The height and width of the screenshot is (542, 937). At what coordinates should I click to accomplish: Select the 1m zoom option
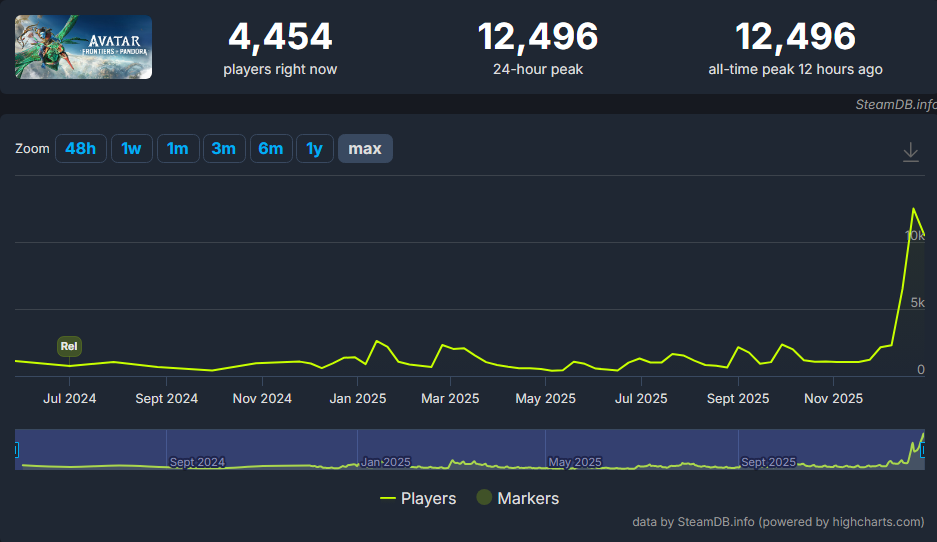coord(177,149)
